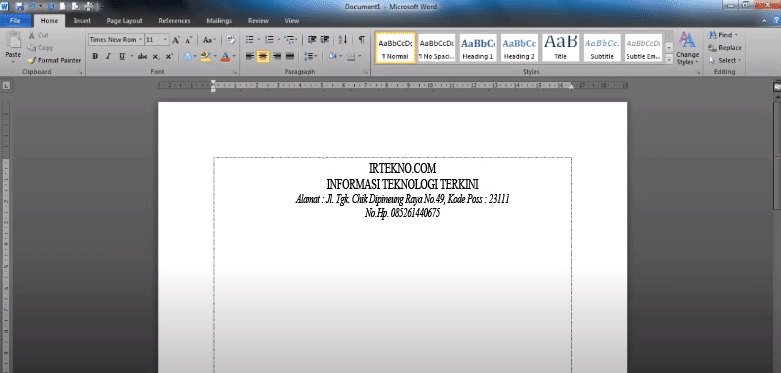781x373 pixels.
Task: Switch to the Page Layout tab
Action: pos(125,21)
